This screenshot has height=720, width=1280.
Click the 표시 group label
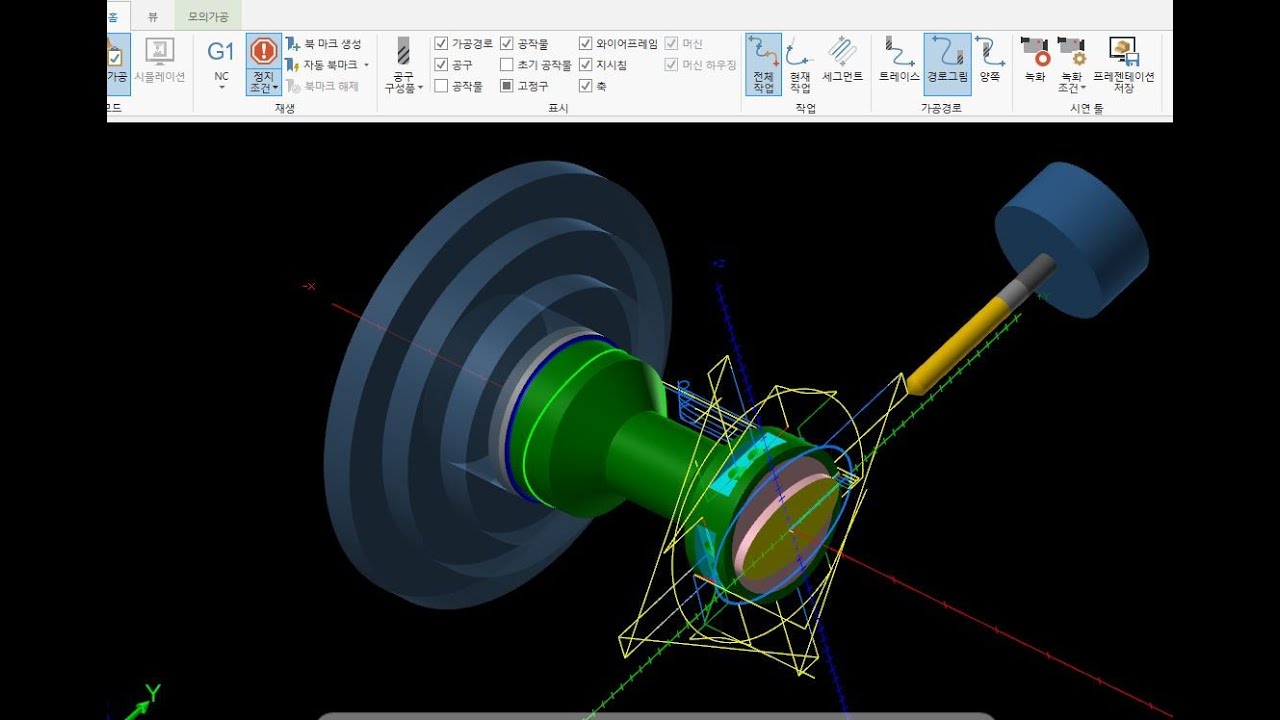pos(559,108)
